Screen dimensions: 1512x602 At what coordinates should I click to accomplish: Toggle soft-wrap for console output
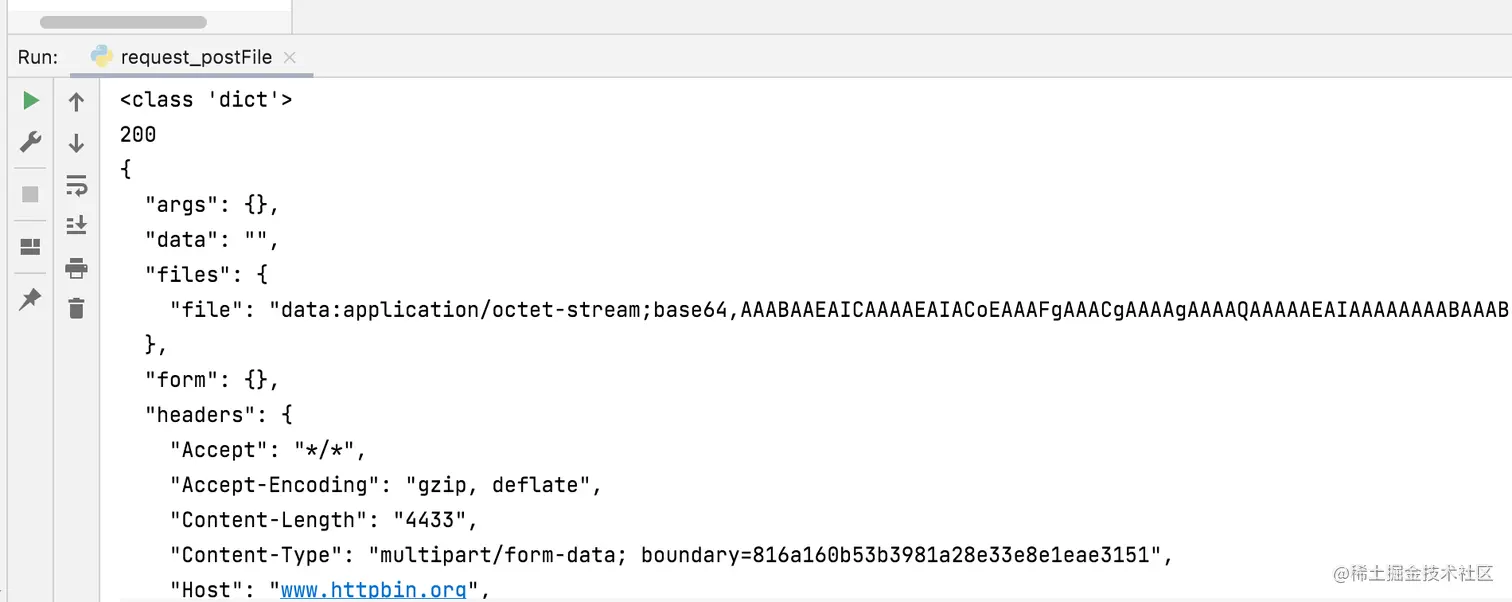coord(76,185)
